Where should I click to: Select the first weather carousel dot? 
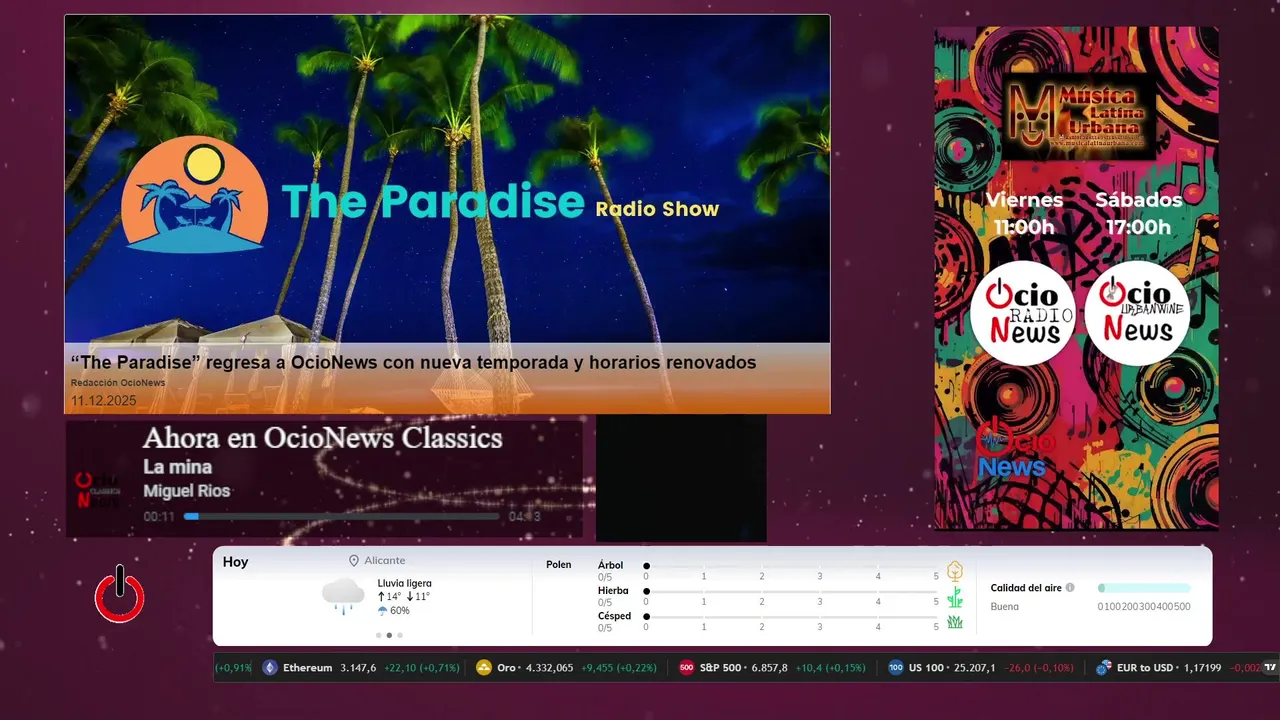pos(378,635)
